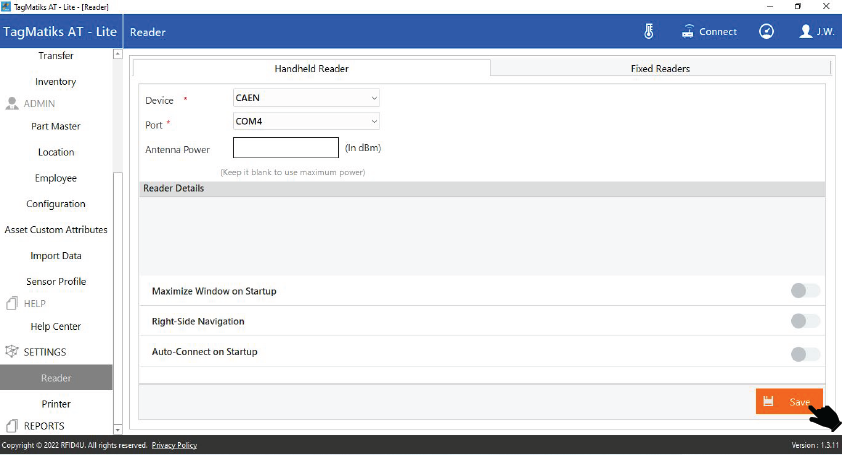This screenshot has width=842, height=455.
Task: Click the HELP section icon
Action: 12,303
